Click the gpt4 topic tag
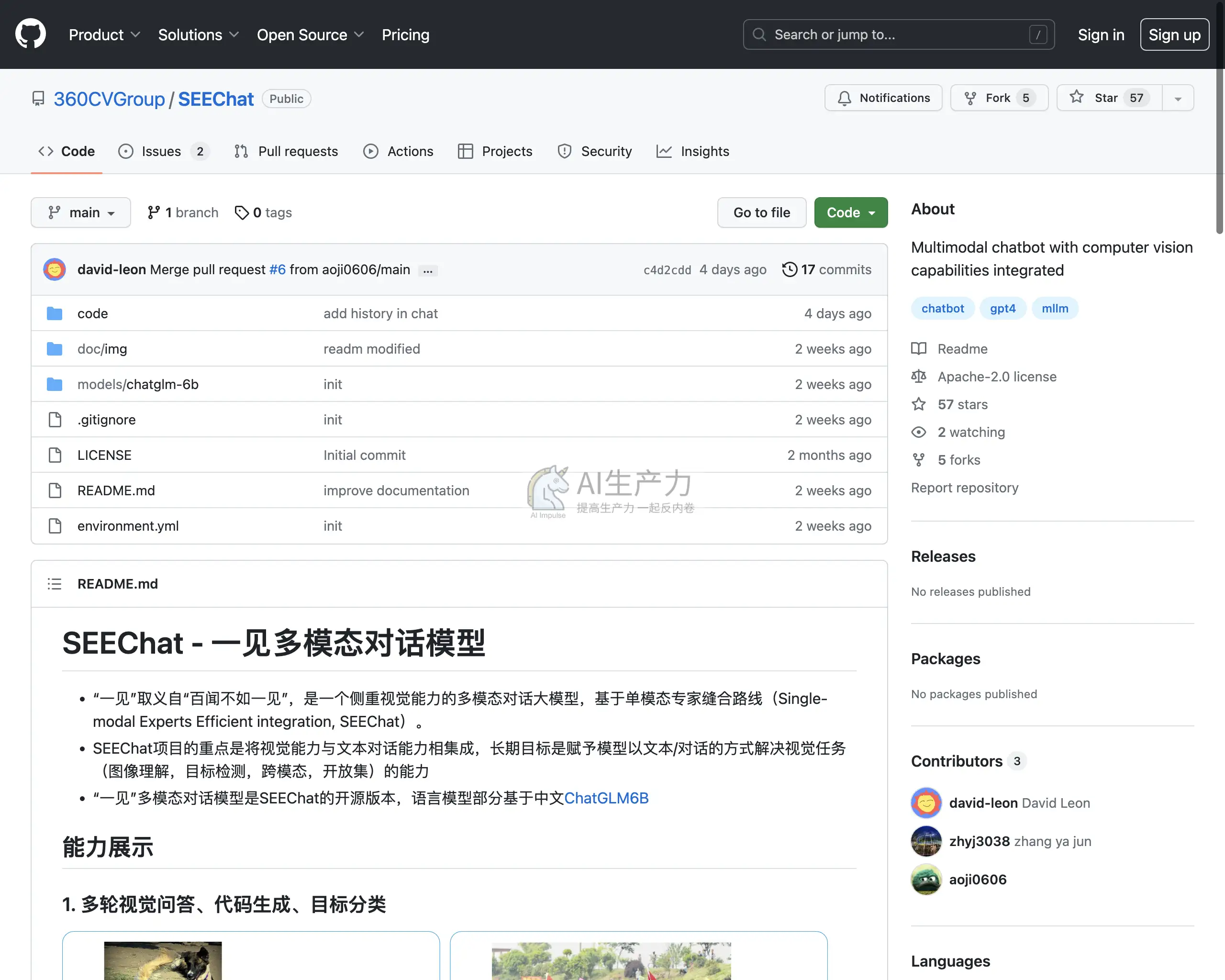This screenshot has height=980, width=1225. [x=1002, y=309]
